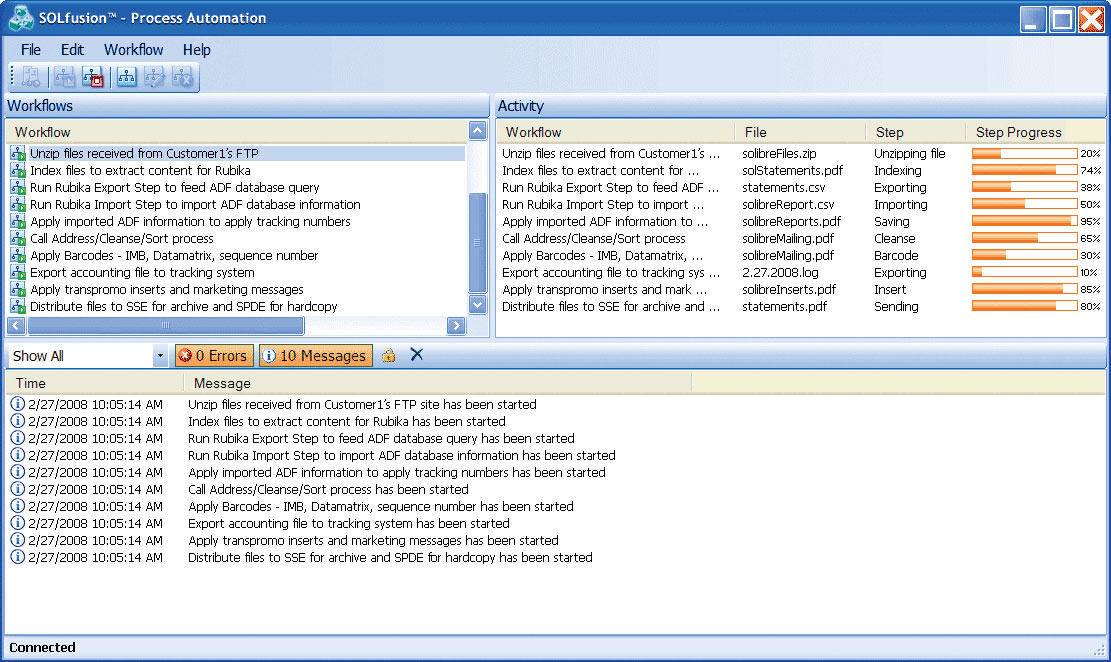The image size is (1111, 662).
Task: Click the Connected status bar text
Action: click(x=43, y=647)
